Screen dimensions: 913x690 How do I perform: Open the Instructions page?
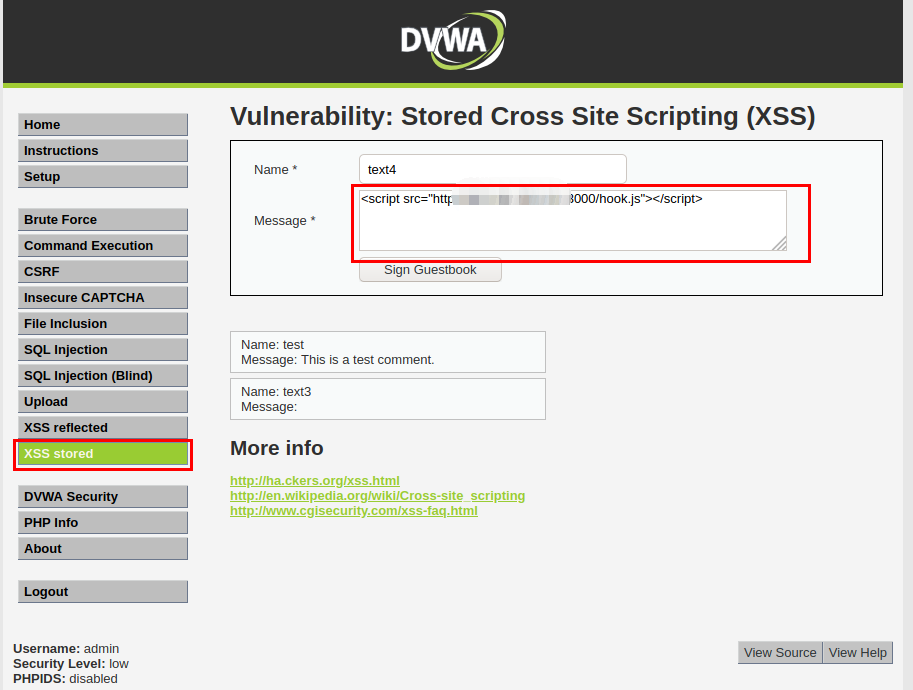pyautogui.click(x=102, y=151)
